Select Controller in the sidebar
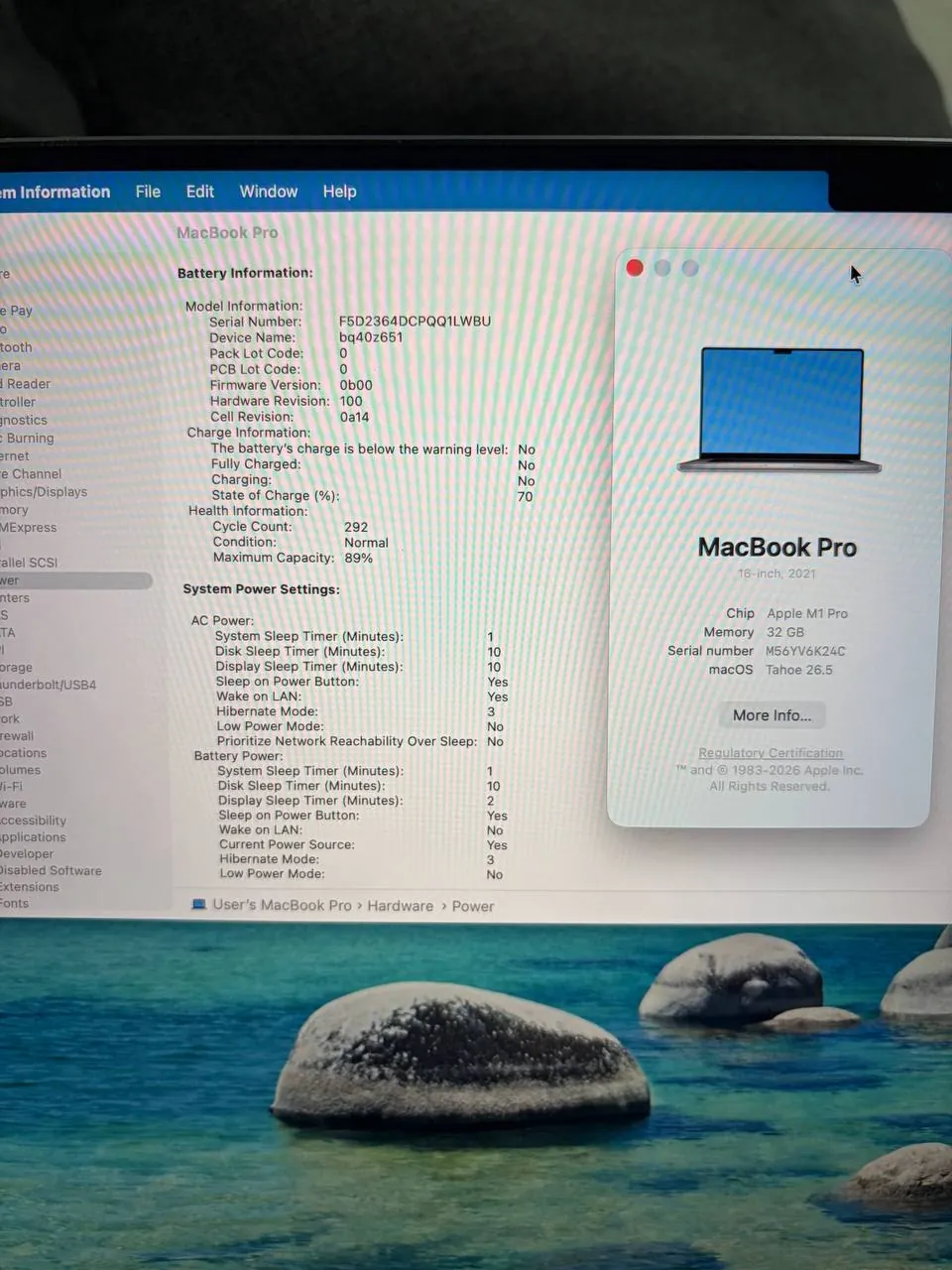This screenshot has width=952, height=1270. (x=18, y=402)
